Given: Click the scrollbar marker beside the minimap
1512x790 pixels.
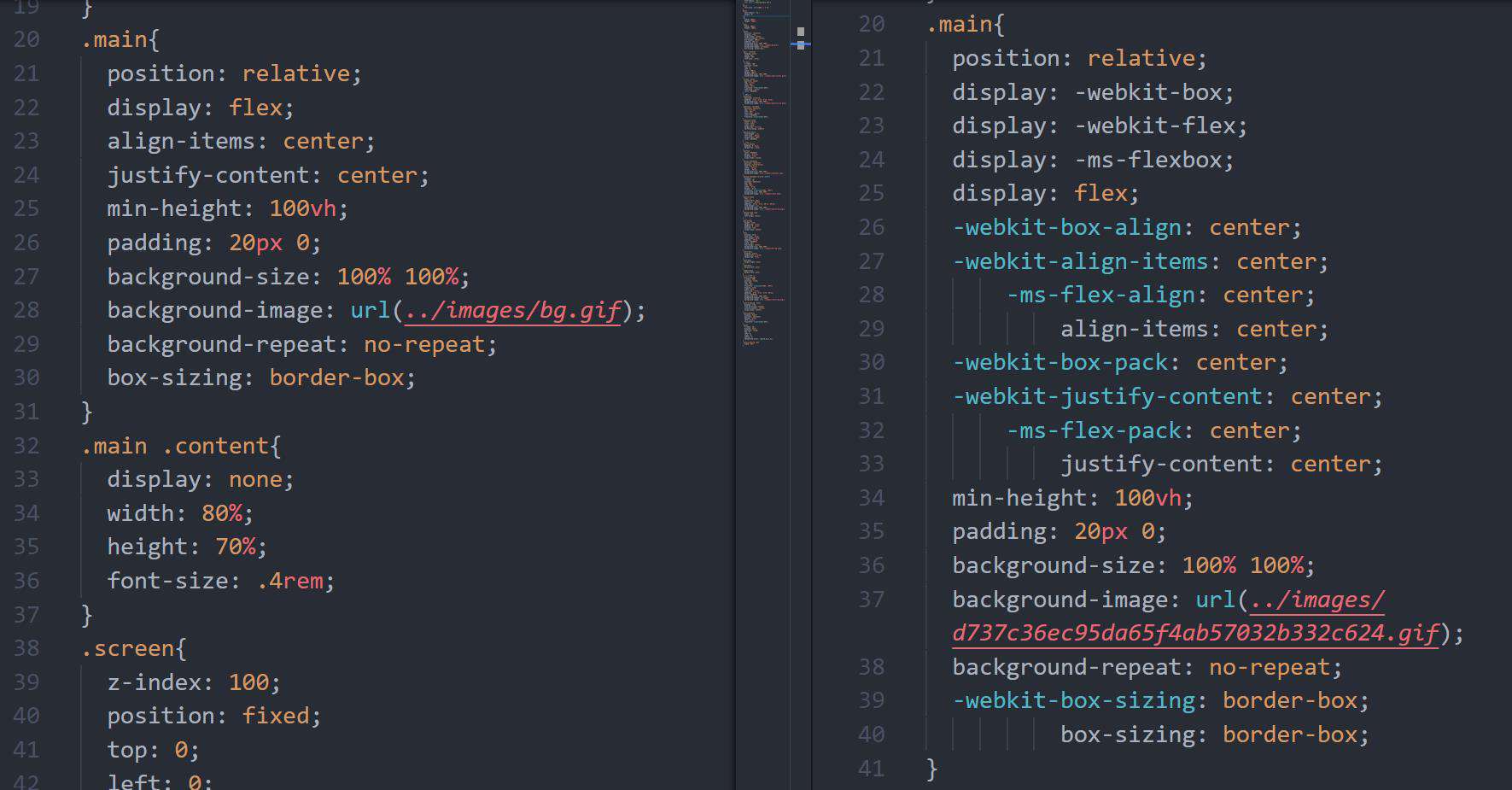Looking at the screenshot, I should tap(801, 38).
